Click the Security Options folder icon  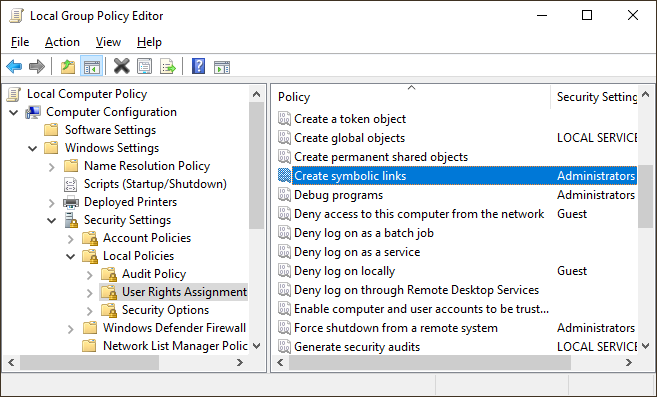click(x=109, y=310)
